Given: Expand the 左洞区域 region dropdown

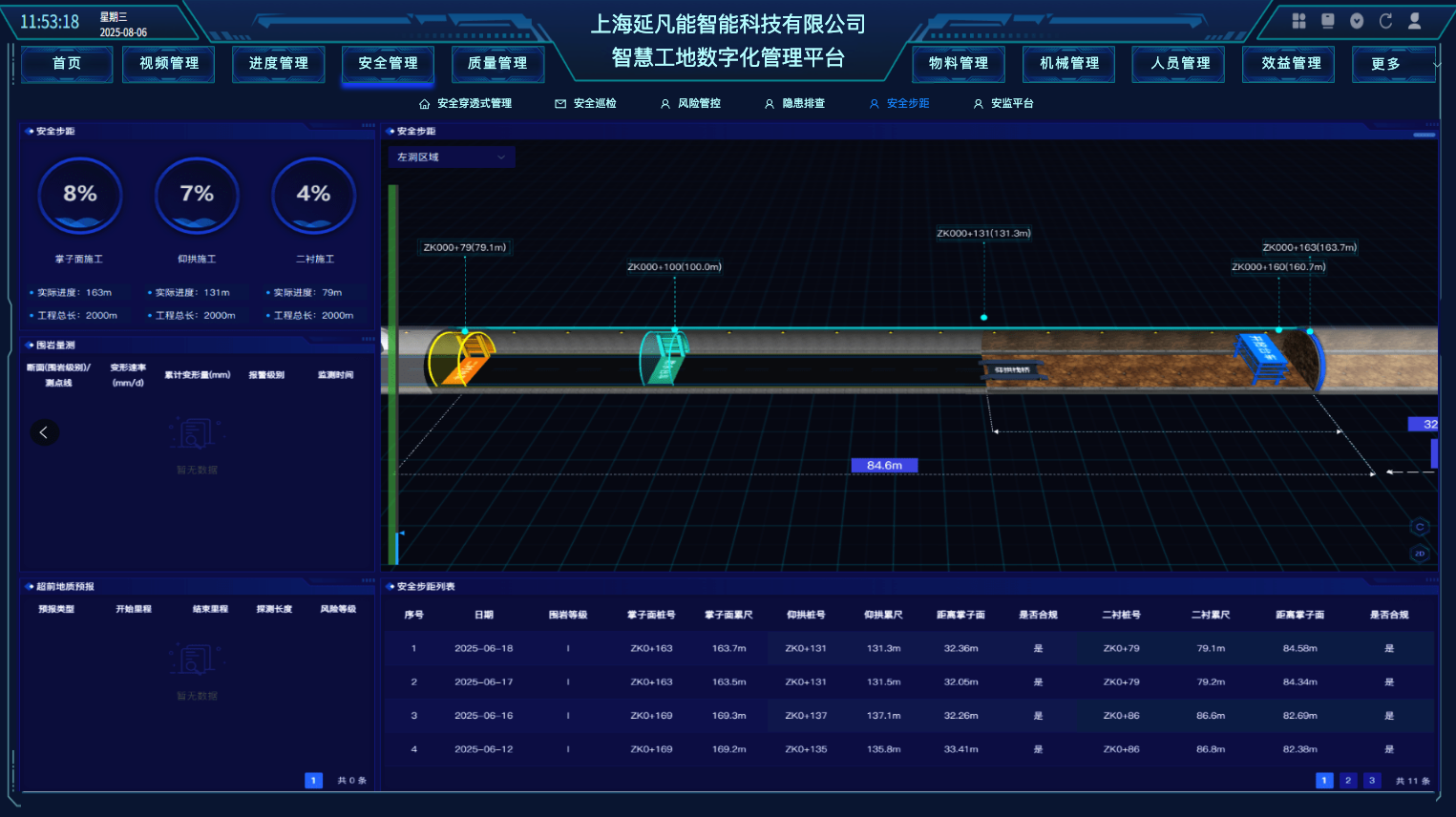Looking at the screenshot, I should 452,157.
